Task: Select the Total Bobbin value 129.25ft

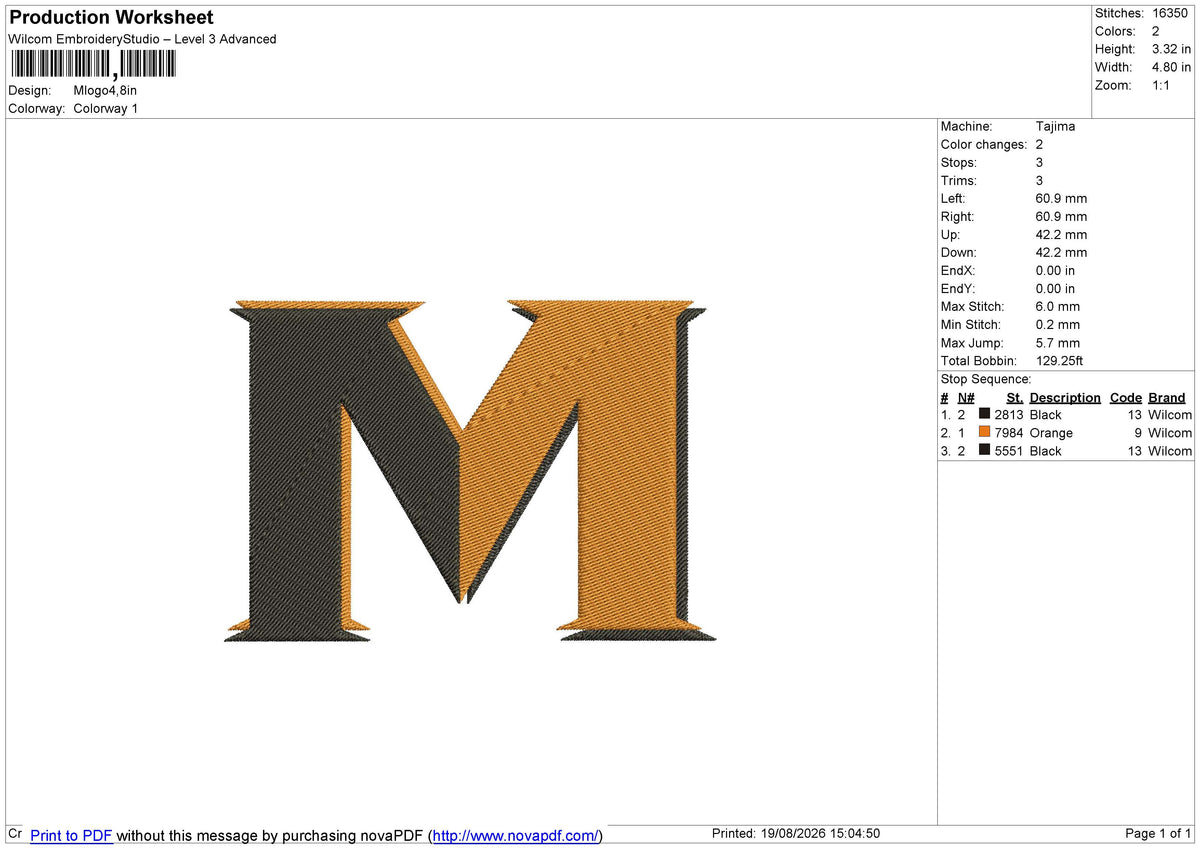Action: [1060, 360]
